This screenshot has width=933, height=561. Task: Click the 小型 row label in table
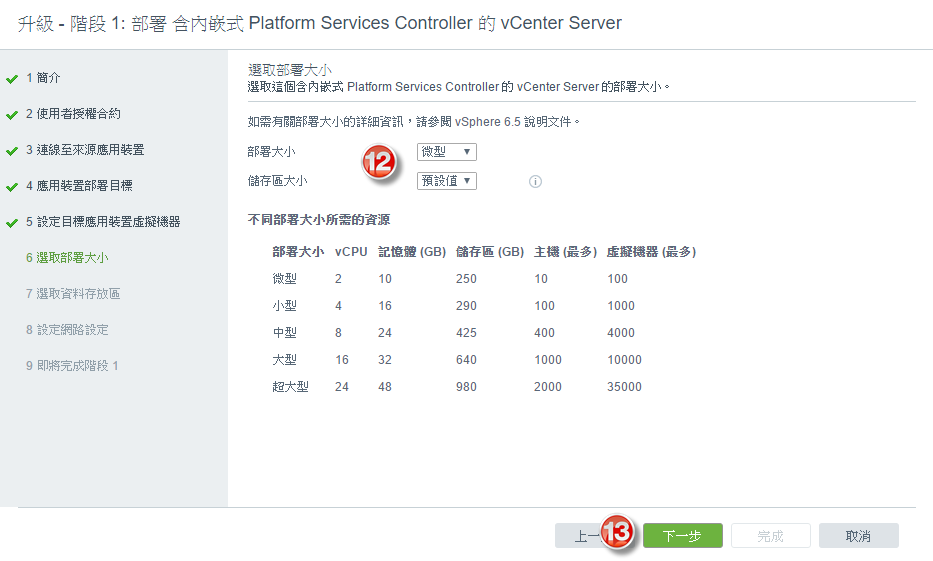click(284, 306)
